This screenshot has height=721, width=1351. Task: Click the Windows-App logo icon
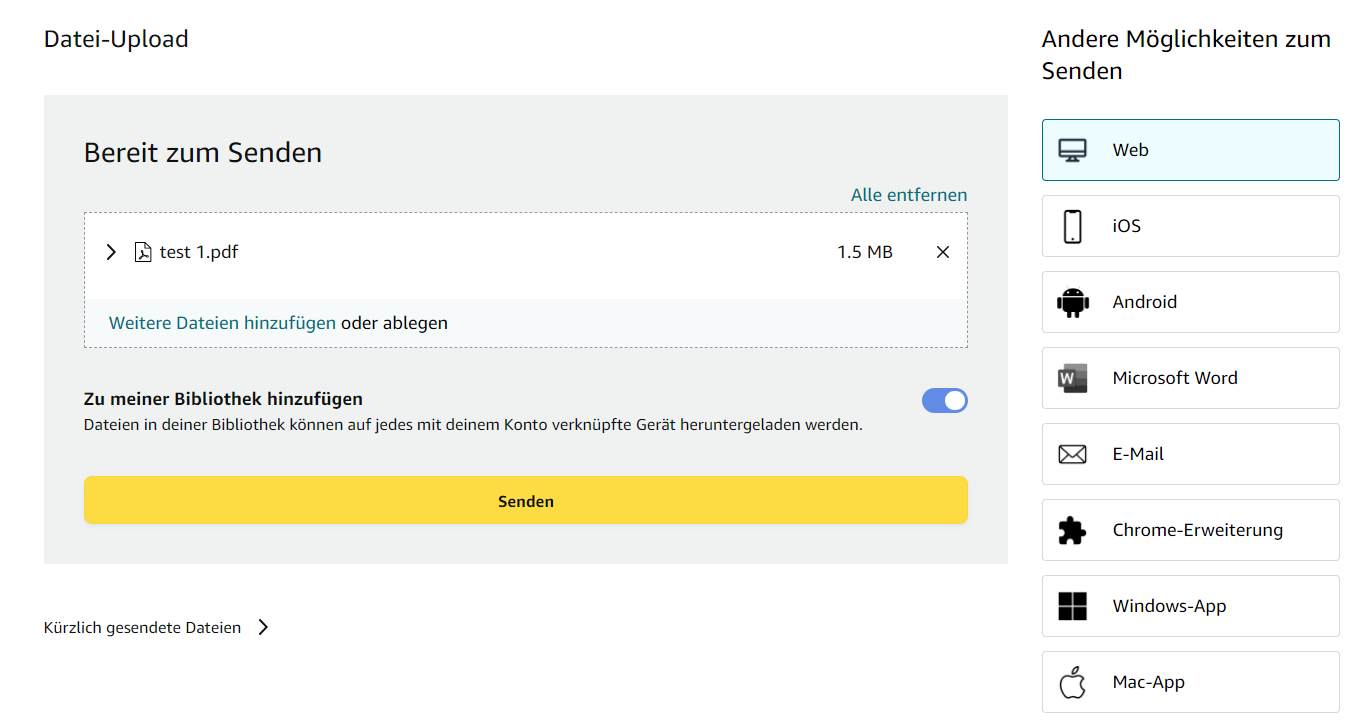click(1072, 606)
